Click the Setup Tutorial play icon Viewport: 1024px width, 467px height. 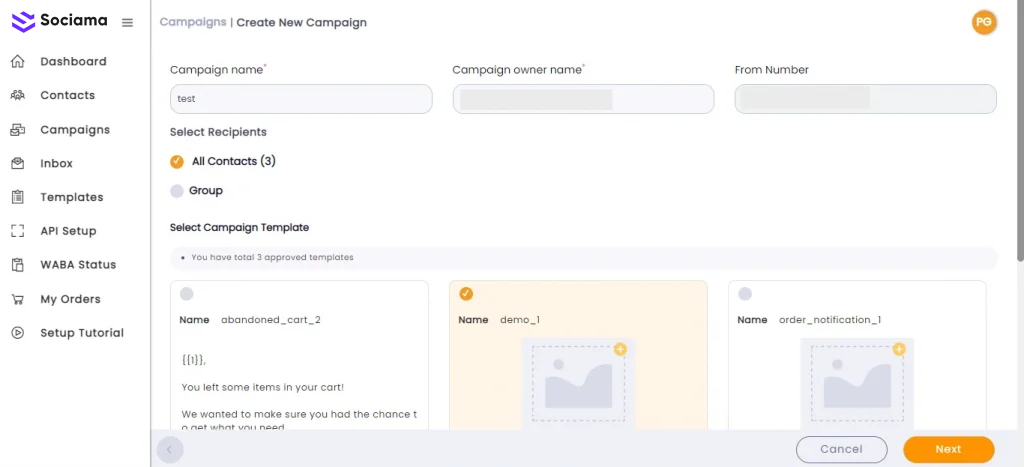click(18, 333)
